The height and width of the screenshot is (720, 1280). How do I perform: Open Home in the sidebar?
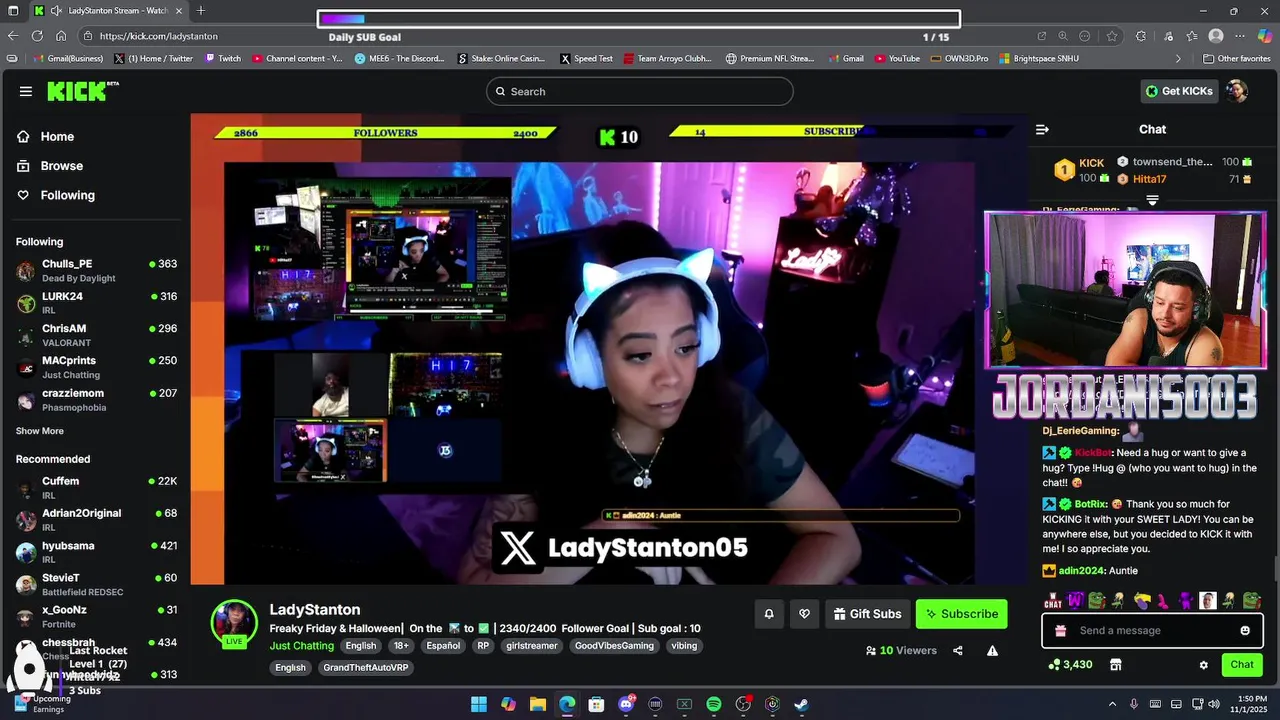point(46,137)
